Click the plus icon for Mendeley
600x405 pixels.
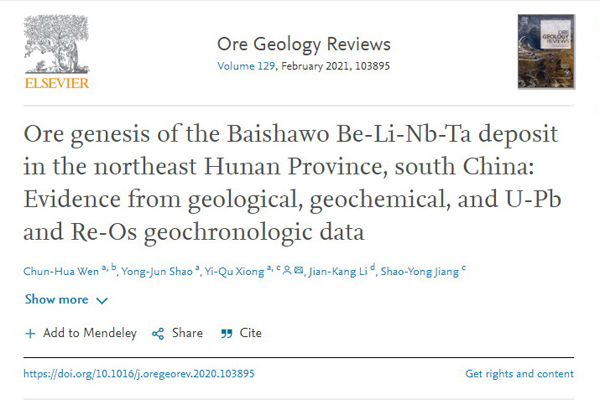pos(30,333)
